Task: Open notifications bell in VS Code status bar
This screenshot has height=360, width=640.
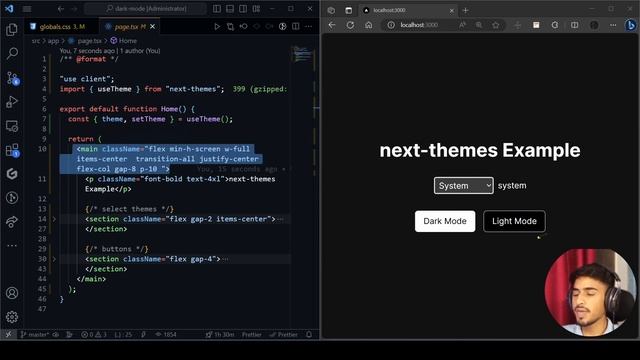Action: click(x=309, y=335)
